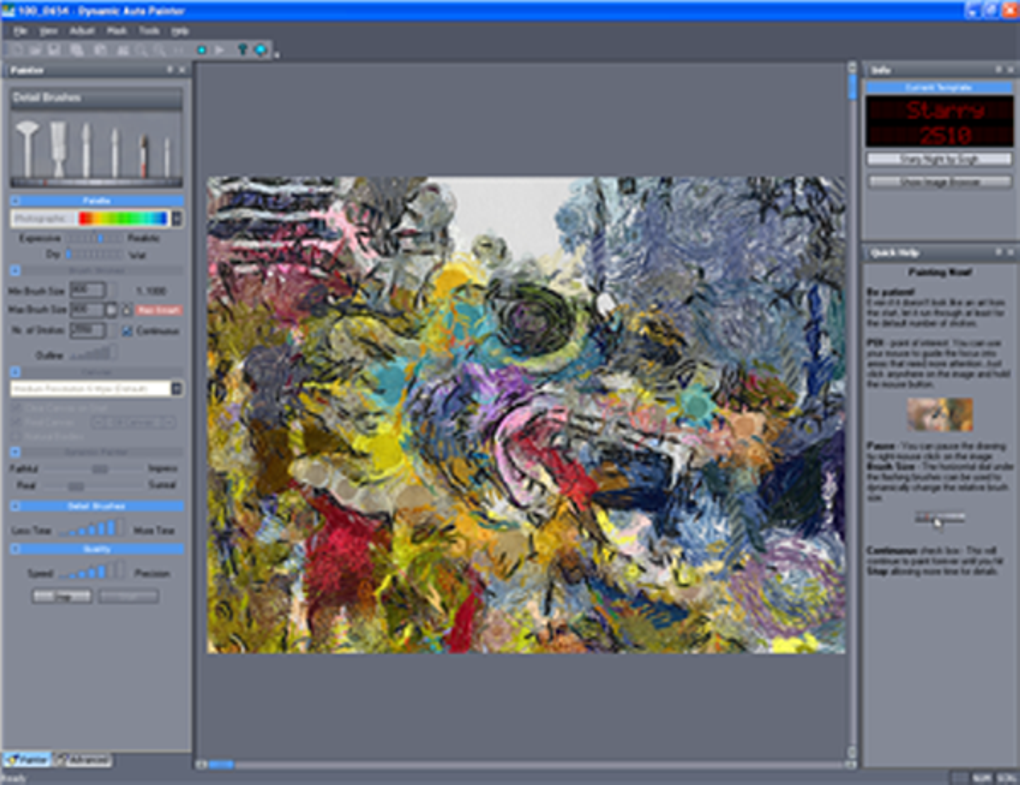1020x785 pixels.
Task: Click the cyan speech bubble toolbar icon
Action: (260, 49)
